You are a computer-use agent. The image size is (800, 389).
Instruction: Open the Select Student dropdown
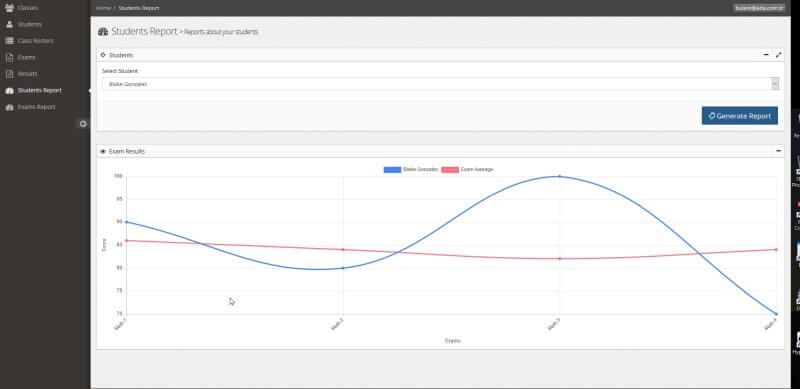point(440,84)
